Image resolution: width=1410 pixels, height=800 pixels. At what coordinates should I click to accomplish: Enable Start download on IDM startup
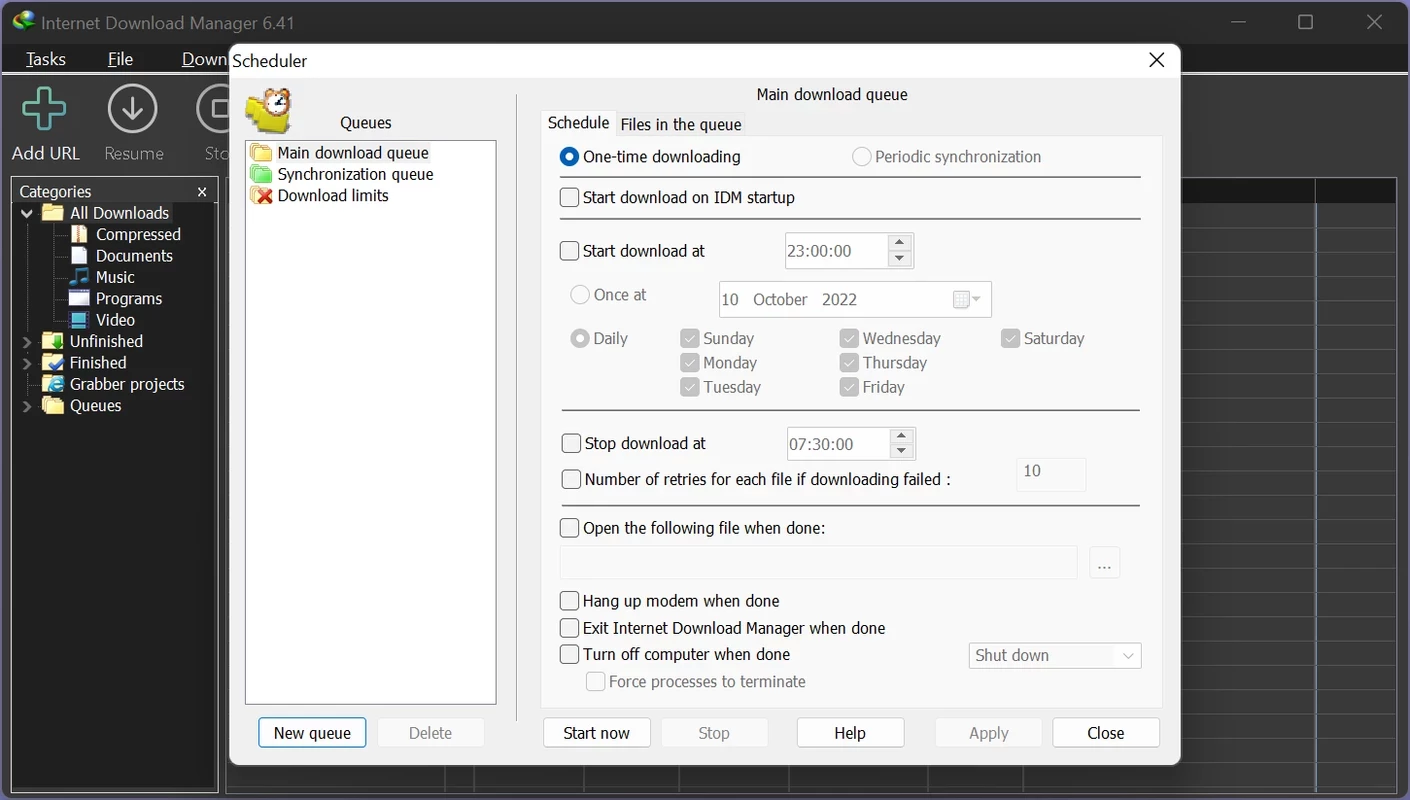(x=570, y=198)
